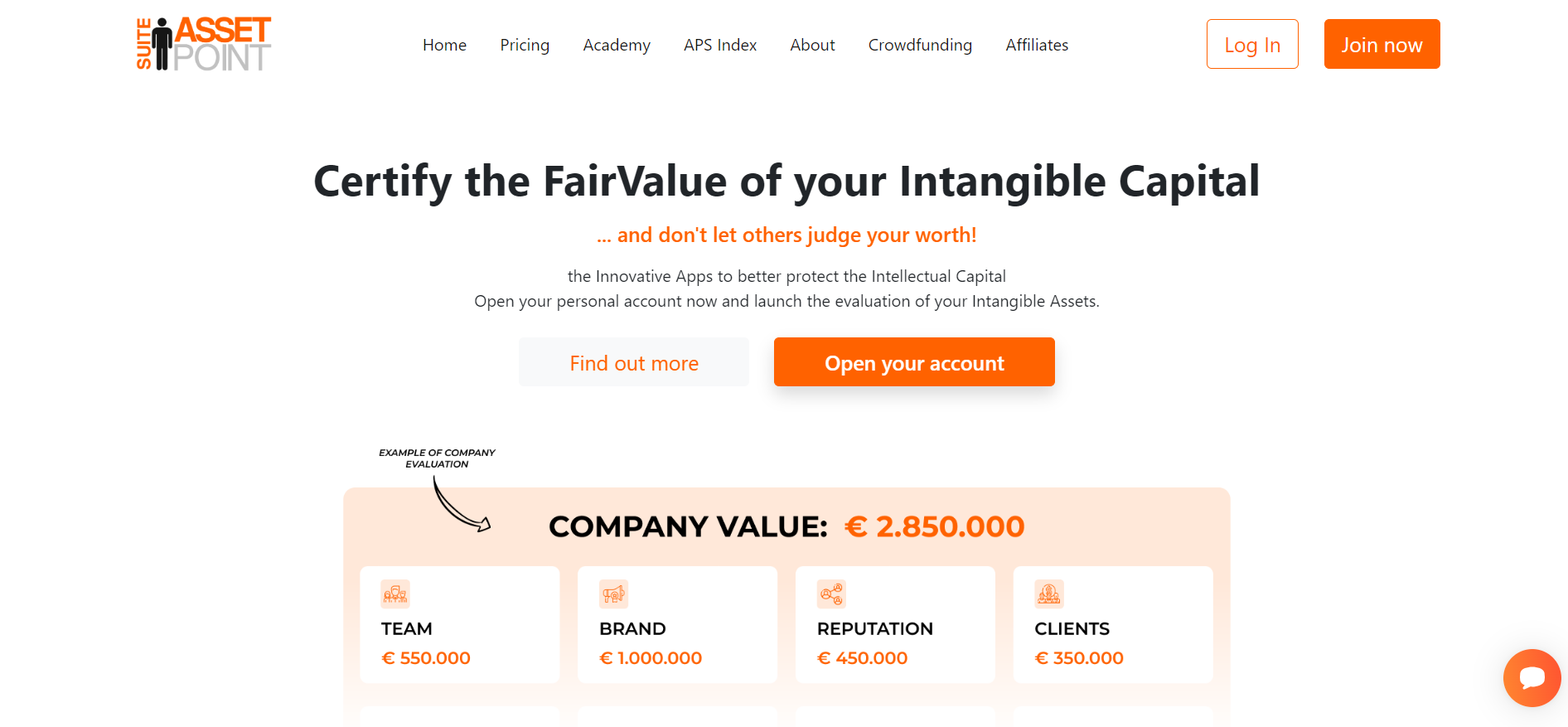This screenshot has height=727, width=1568.
Task: Click the Team card icon
Action: (395, 594)
